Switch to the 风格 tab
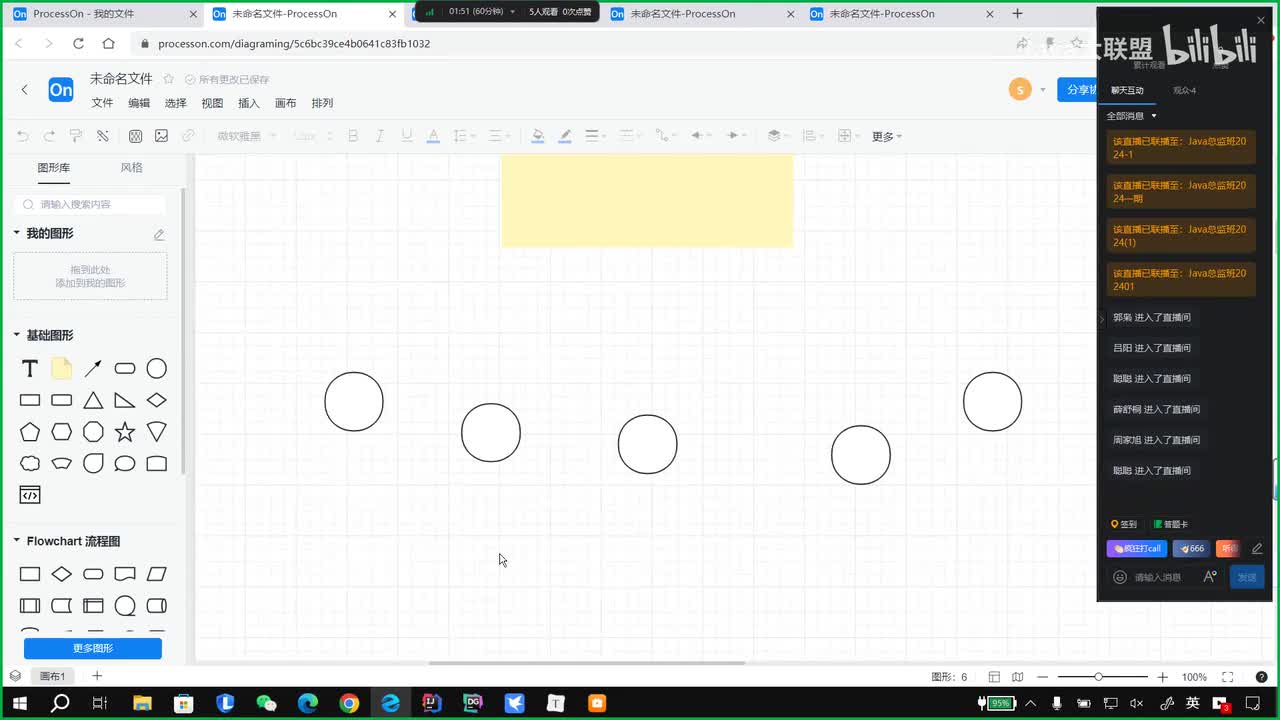Image resolution: width=1280 pixels, height=720 pixels. (132, 167)
